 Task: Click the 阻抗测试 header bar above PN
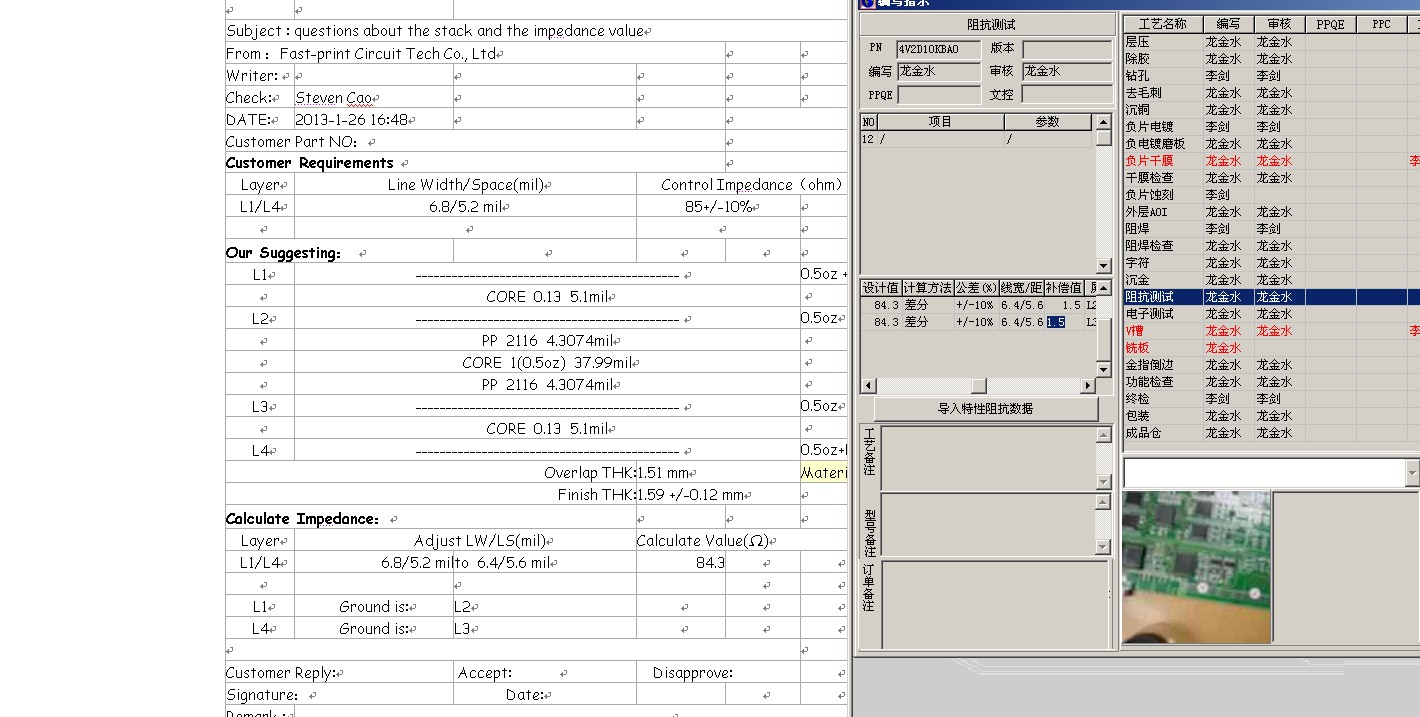(990, 24)
